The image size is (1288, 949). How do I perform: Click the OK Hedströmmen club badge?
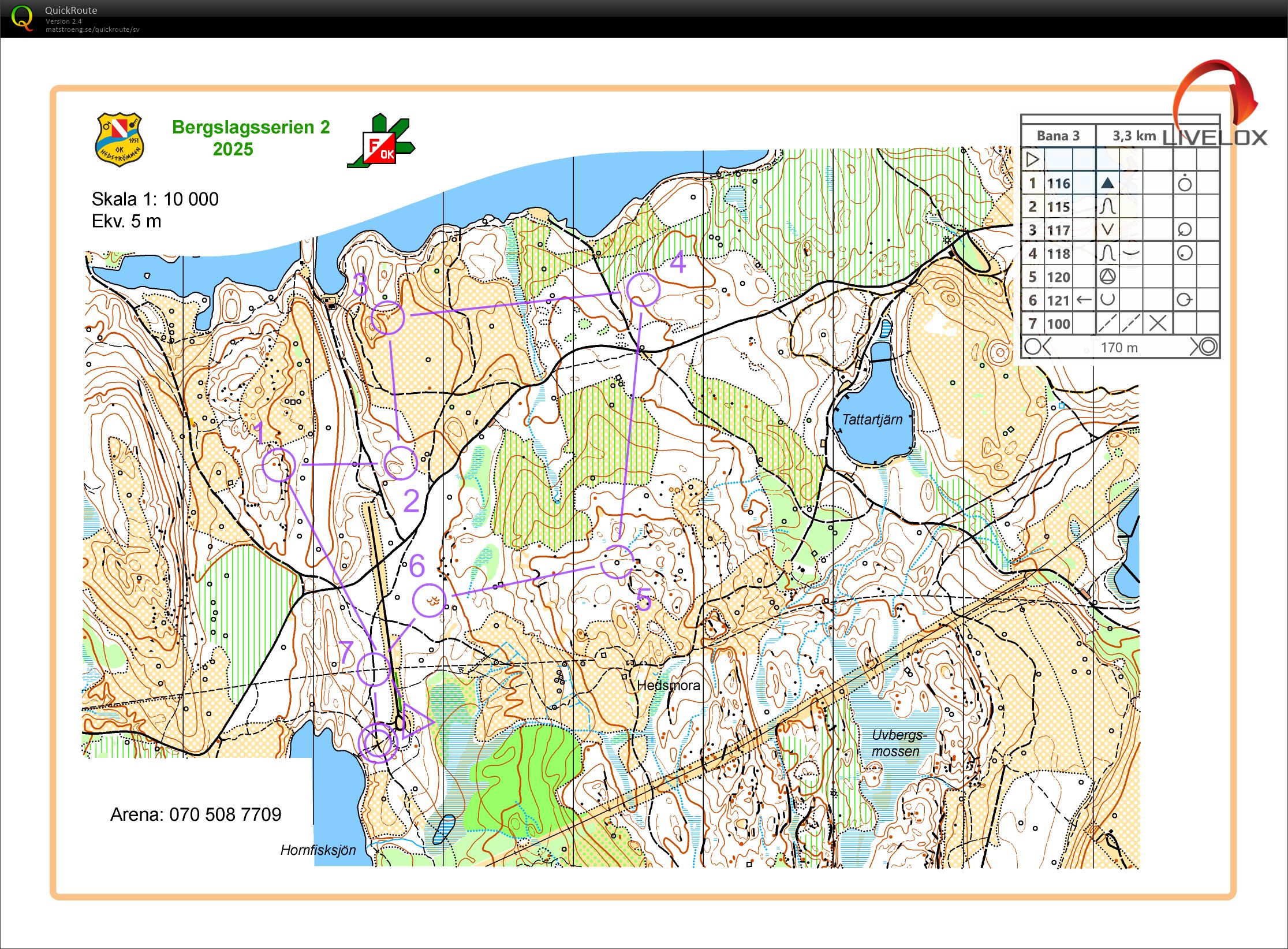(x=118, y=139)
